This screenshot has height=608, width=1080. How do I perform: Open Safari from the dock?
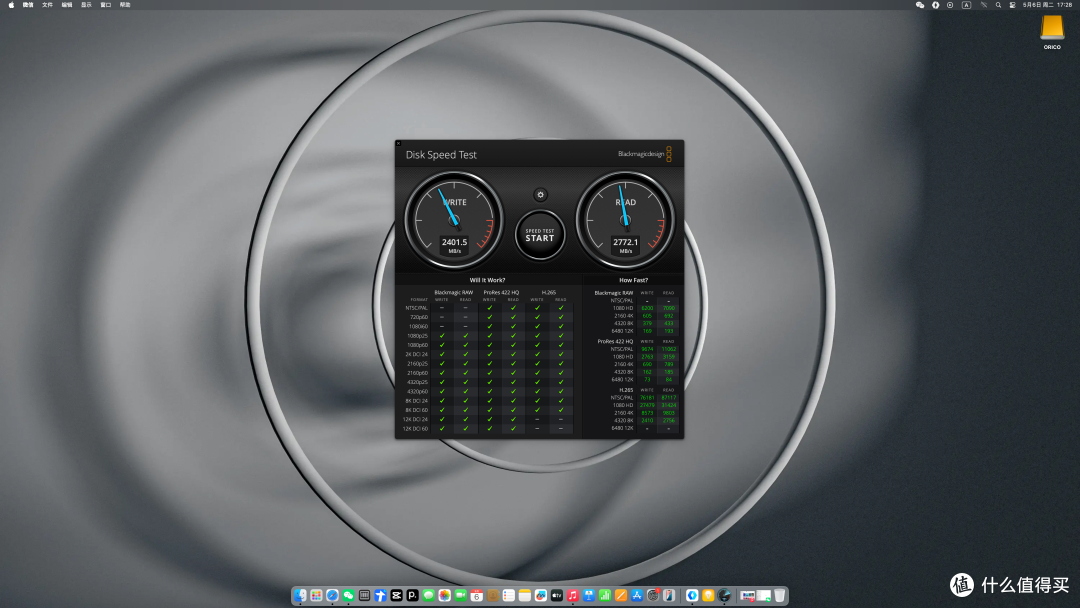[x=332, y=595]
